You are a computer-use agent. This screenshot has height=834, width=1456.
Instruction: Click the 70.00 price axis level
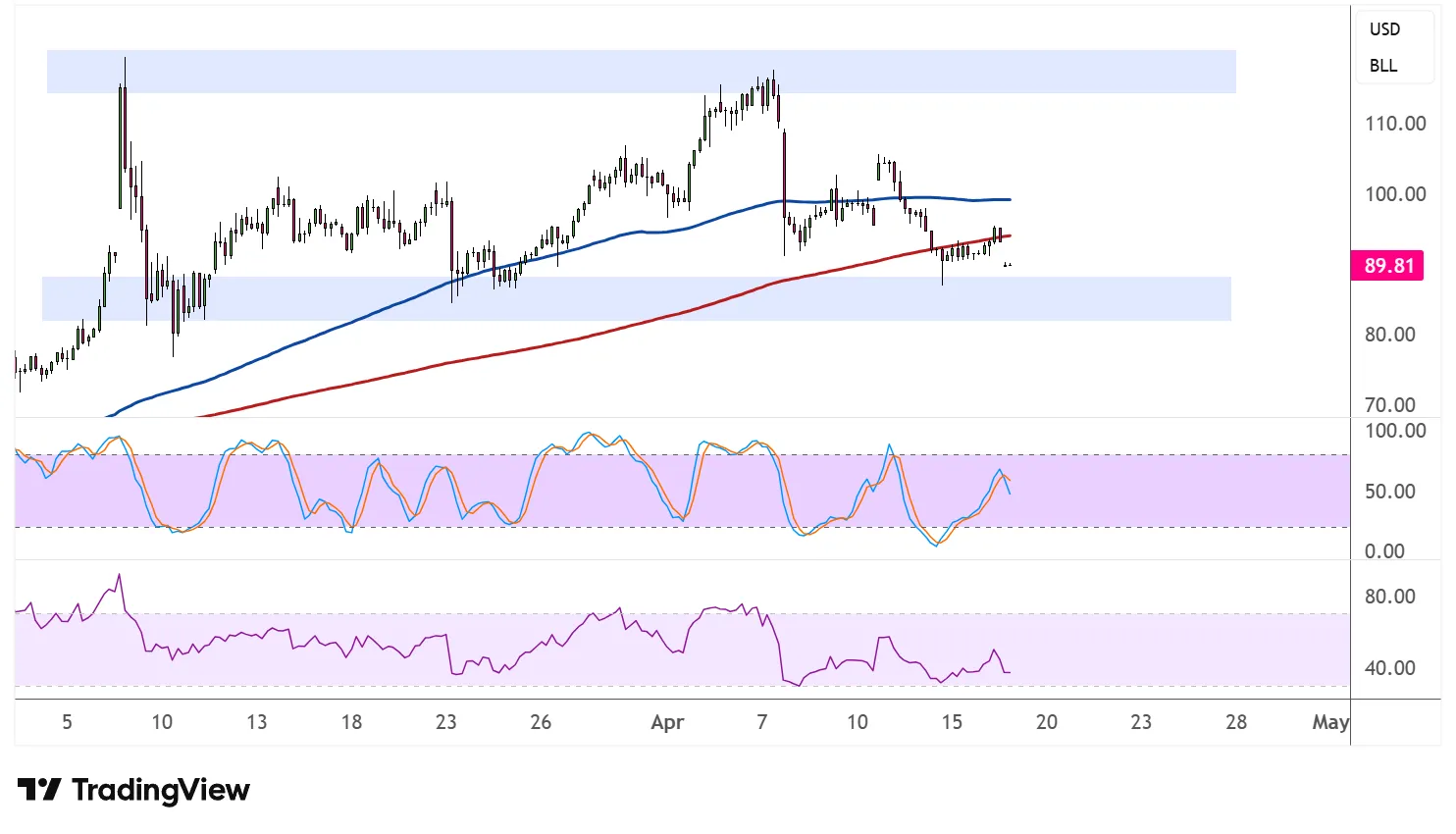pos(1389,404)
